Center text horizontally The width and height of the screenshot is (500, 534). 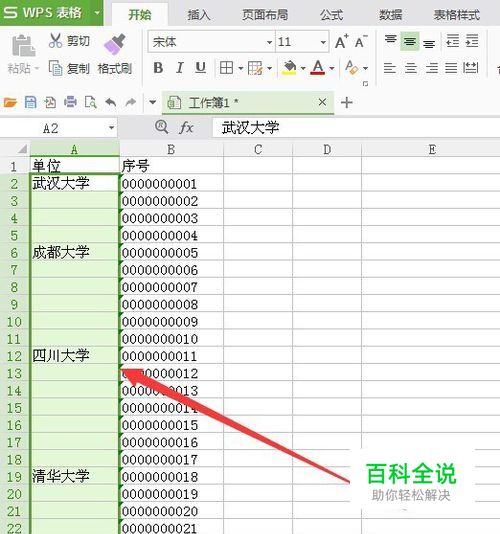click(x=410, y=68)
